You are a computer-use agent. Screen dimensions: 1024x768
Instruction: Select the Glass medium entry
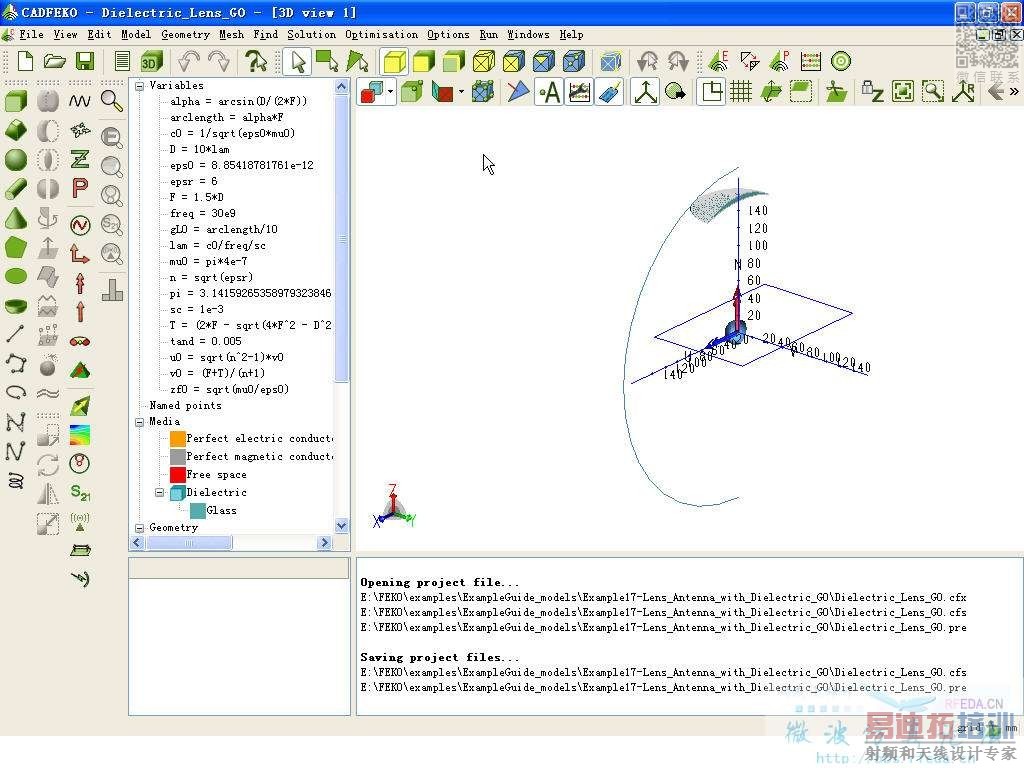[x=221, y=510]
